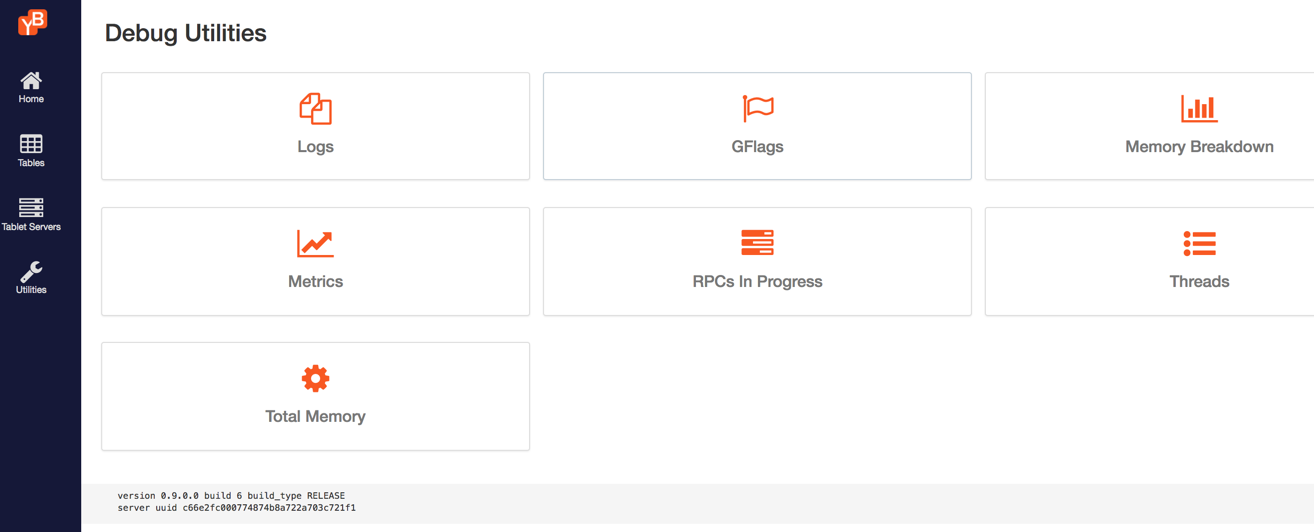Click the Total Memory text label
Viewport: 1314px width, 532px height.
point(315,417)
